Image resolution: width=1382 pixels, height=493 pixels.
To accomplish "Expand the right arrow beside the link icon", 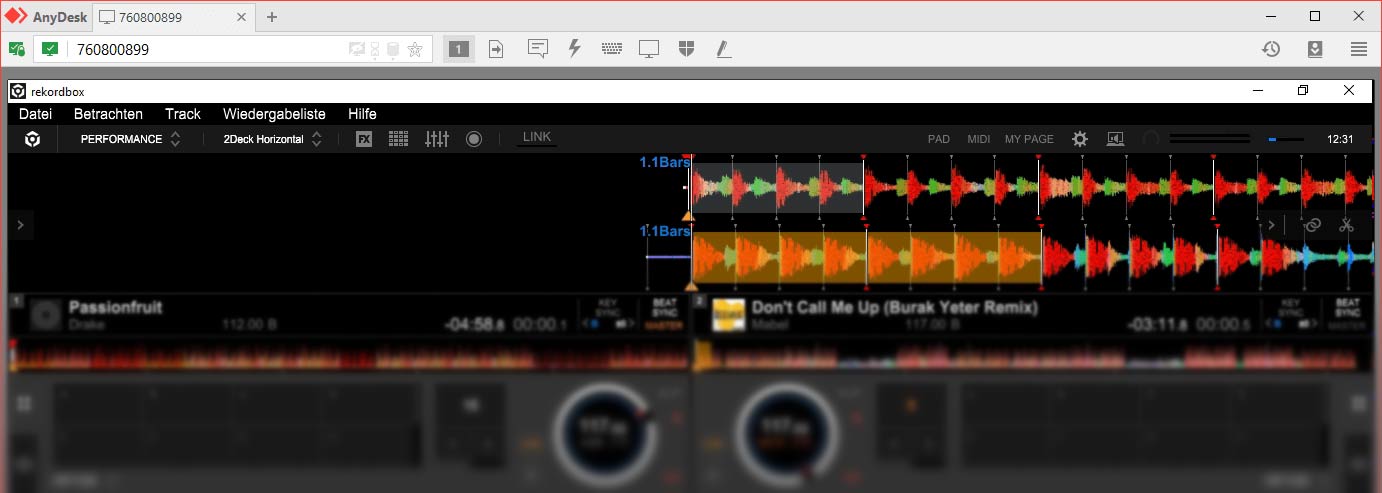I will pos(1271,225).
